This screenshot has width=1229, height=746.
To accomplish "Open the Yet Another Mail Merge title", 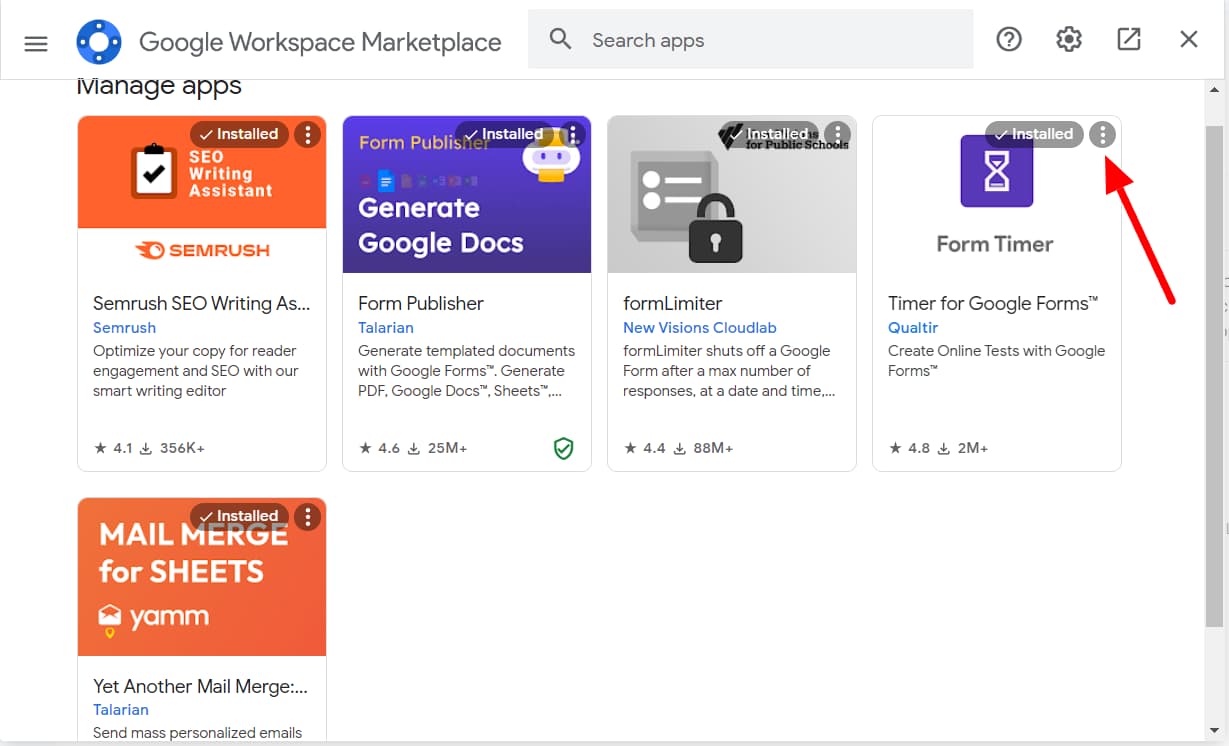I will point(201,686).
